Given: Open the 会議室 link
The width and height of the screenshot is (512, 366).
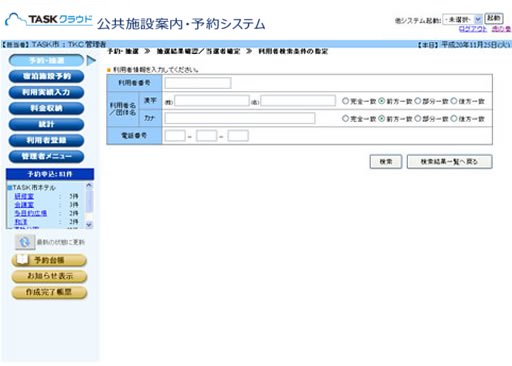Looking at the screenshot, I should (24, 205).
